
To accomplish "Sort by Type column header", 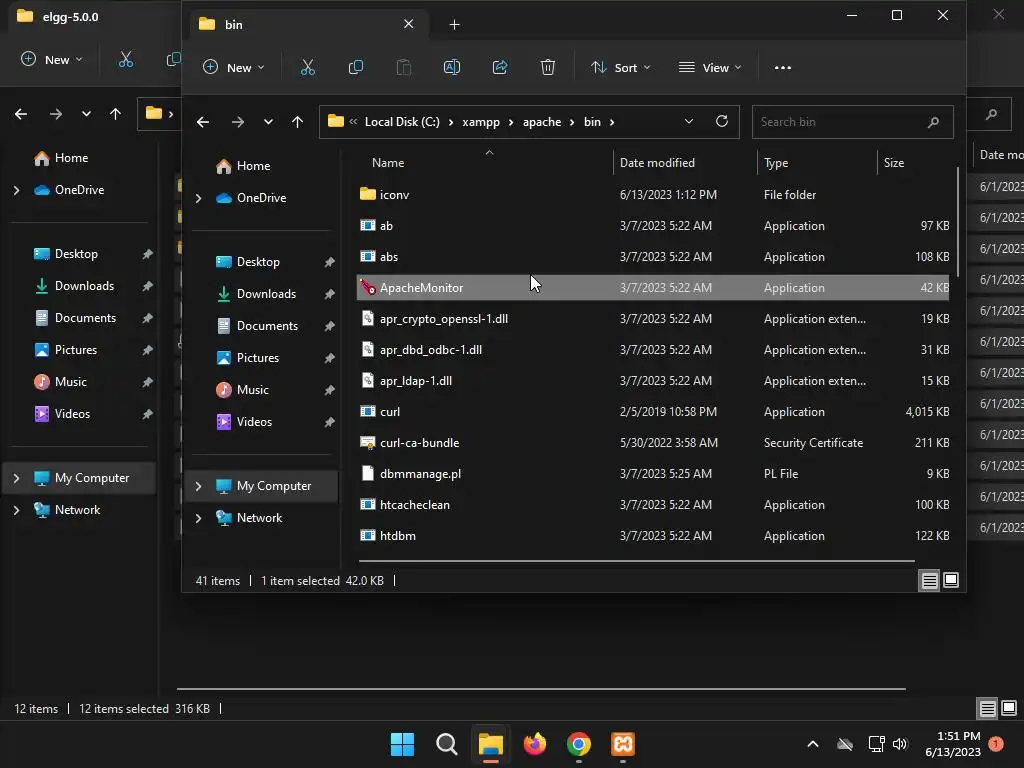I will tap(816, 163).
